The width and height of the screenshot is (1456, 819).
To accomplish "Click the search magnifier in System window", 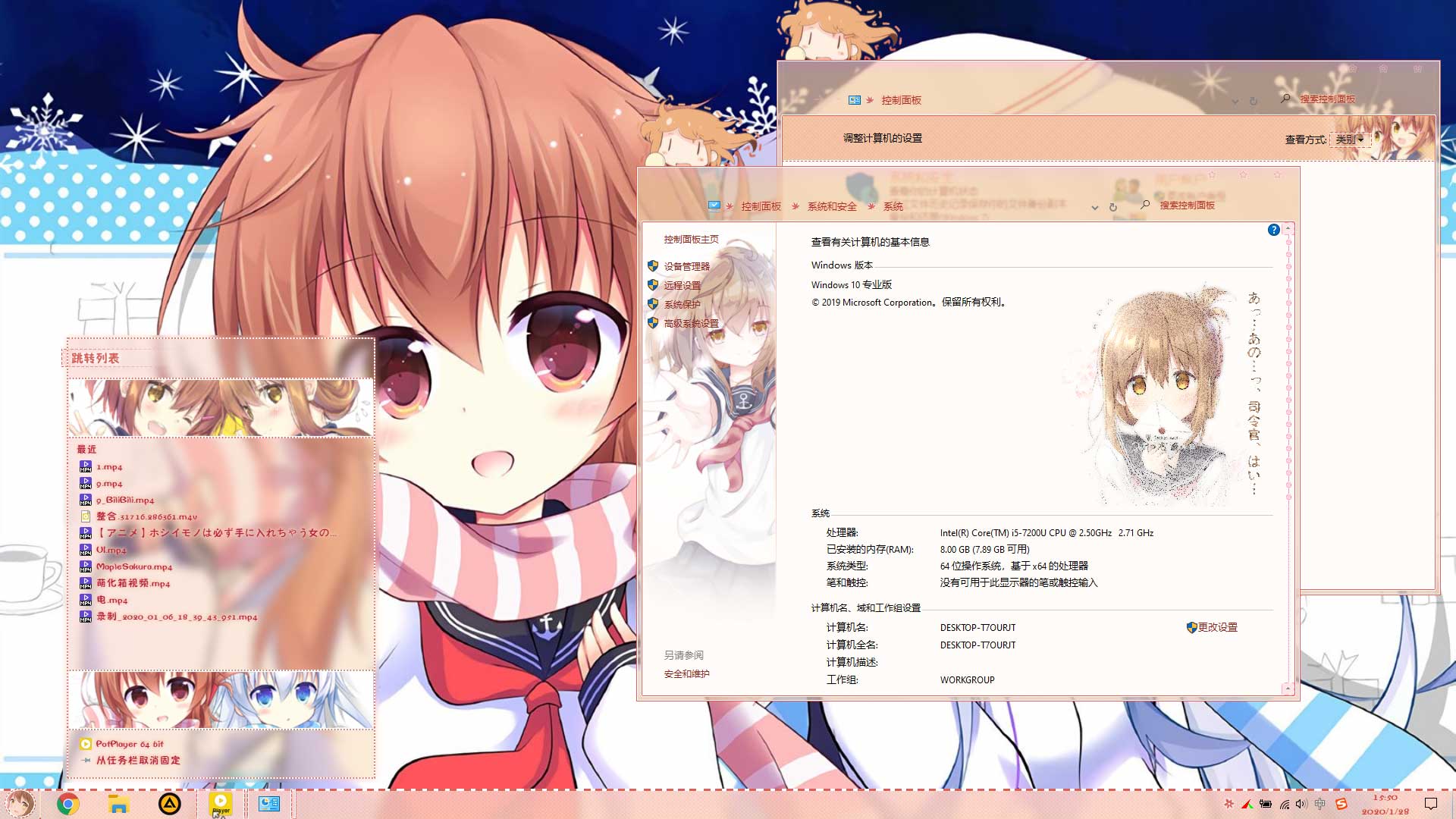I will (1146, 205).
